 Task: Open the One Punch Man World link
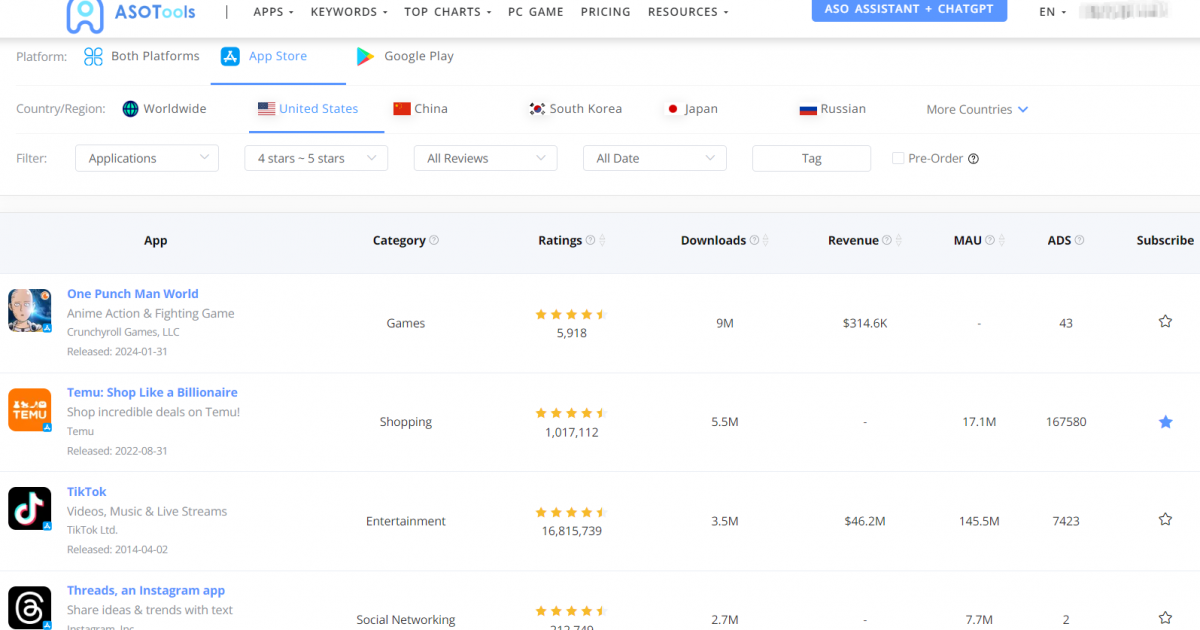click(132, 293)
